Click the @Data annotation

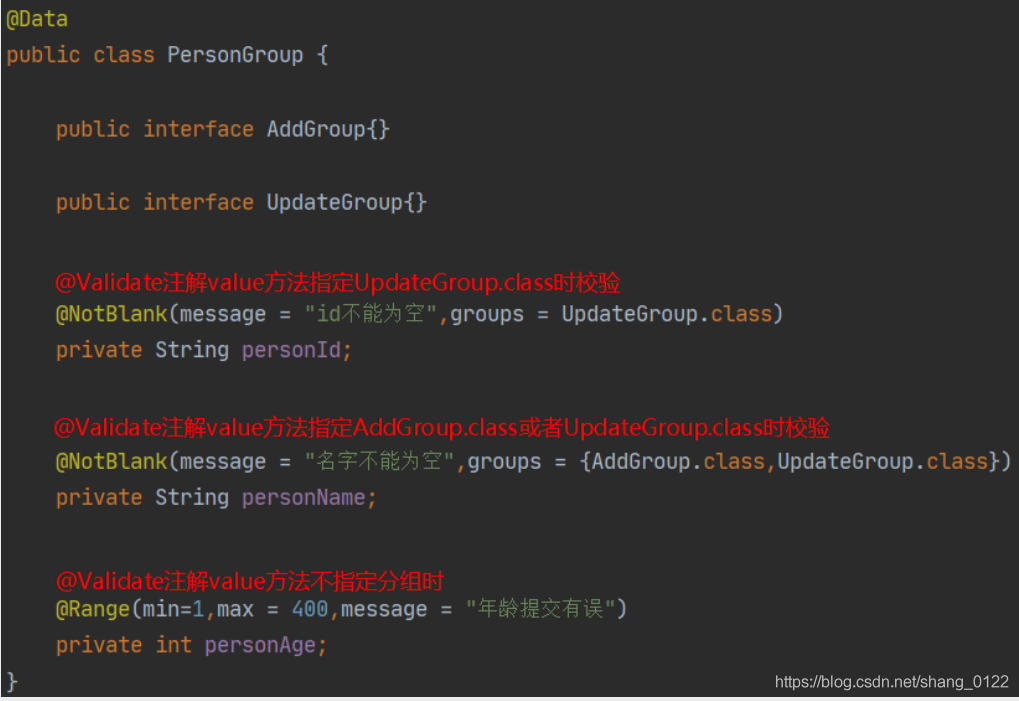tap(37, 19)
